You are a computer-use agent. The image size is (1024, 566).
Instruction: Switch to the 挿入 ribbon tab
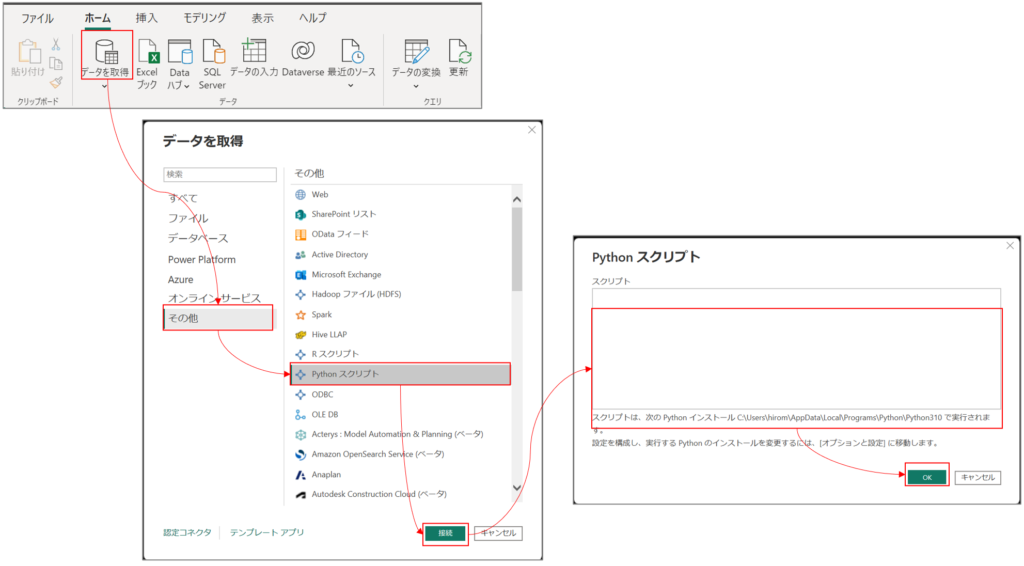coord(146,18)
